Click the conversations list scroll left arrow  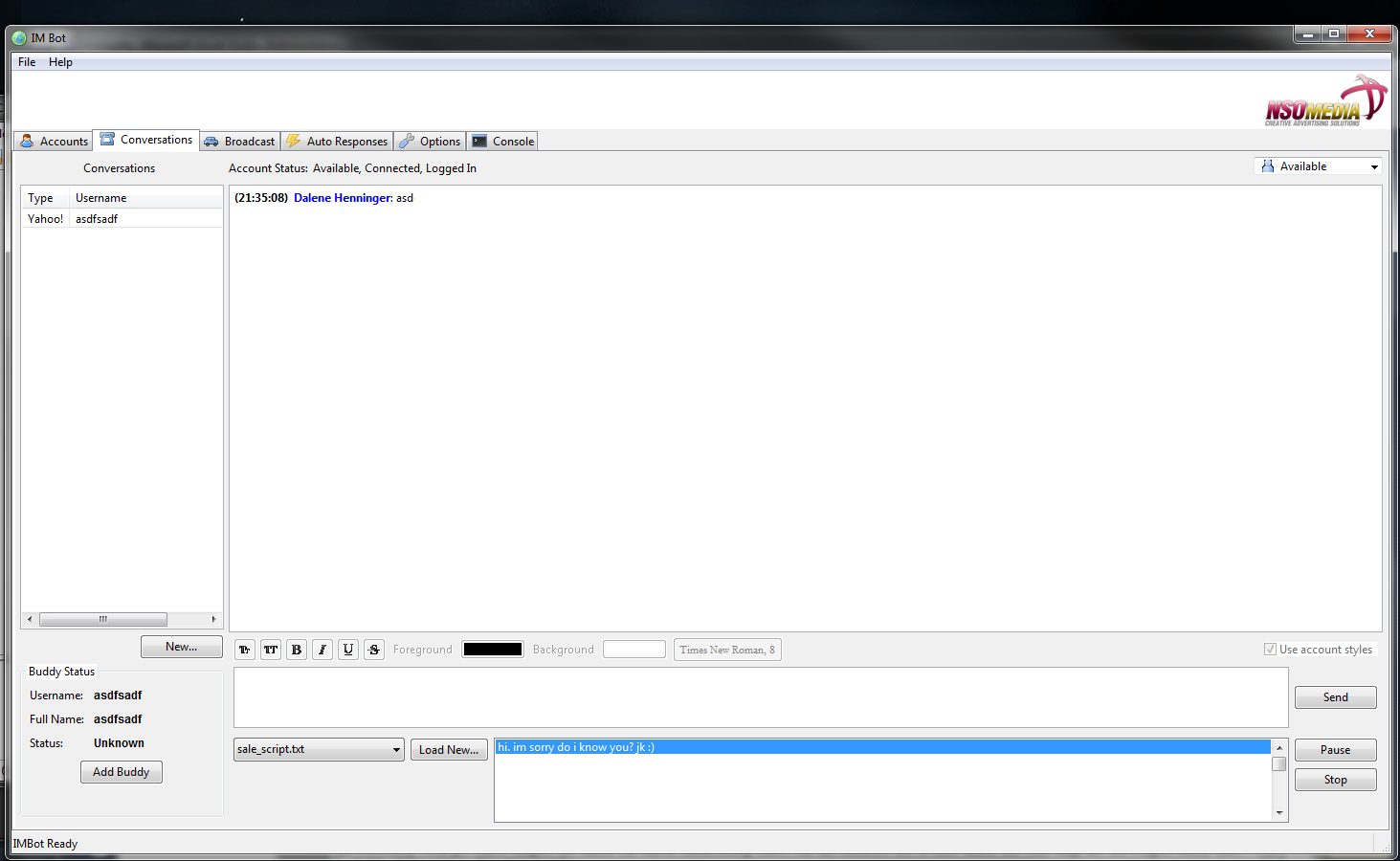30,619
